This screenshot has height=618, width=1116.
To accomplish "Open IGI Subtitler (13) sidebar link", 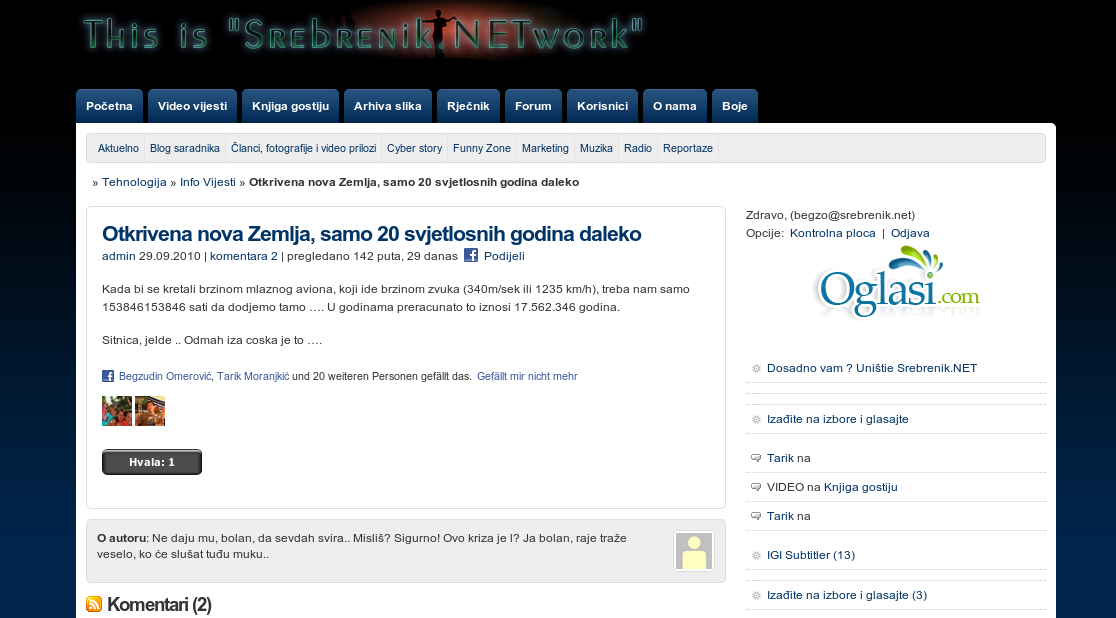I will tap(811, 555).
